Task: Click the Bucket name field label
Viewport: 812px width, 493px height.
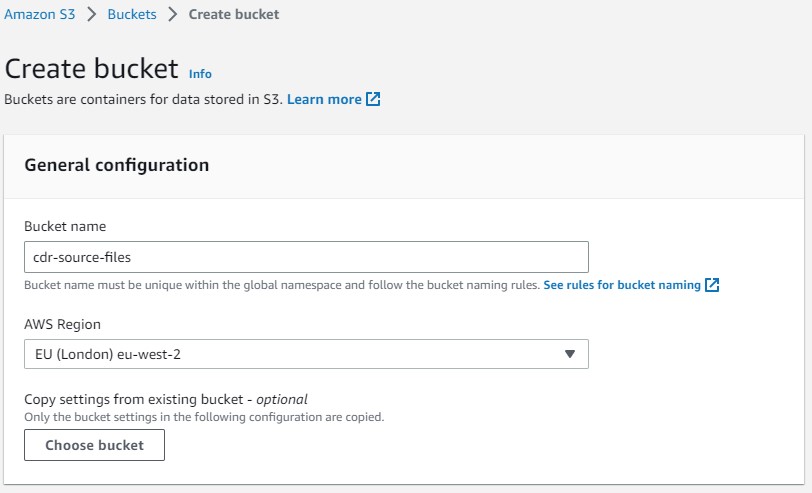Action: click(65, 226)
